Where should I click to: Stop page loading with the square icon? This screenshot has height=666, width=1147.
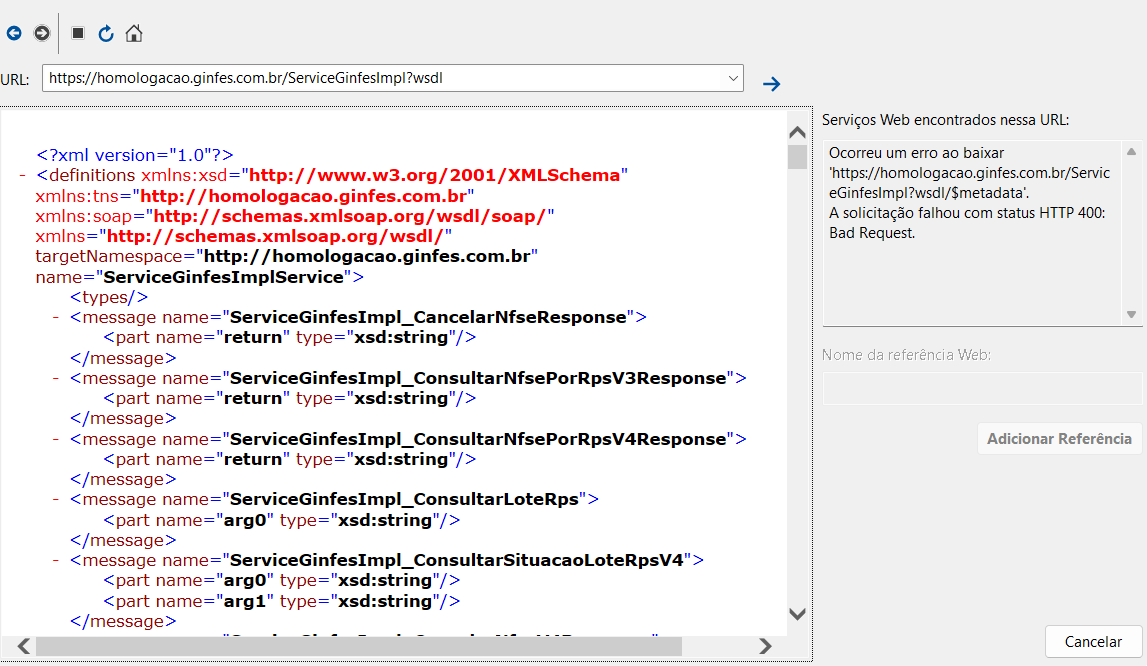pyautogui.click(x=78, y=33)
